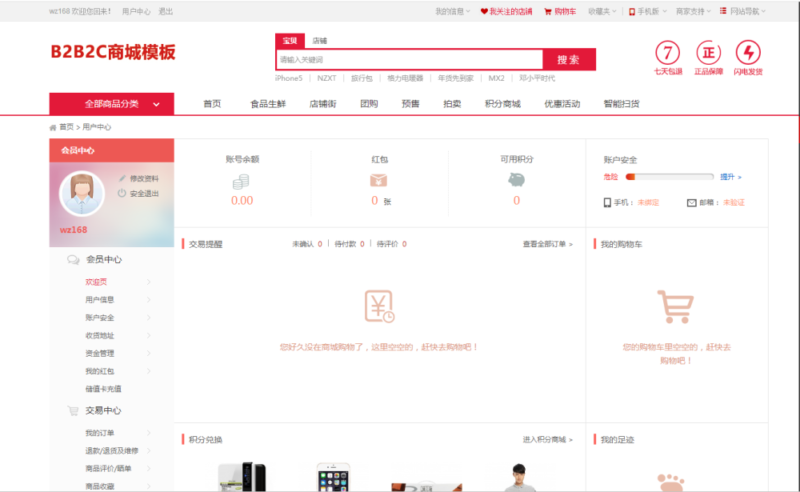This screenshot has height=492, width=800.
Task: Click the phone icon next to 手机
Action: (607, 203)
